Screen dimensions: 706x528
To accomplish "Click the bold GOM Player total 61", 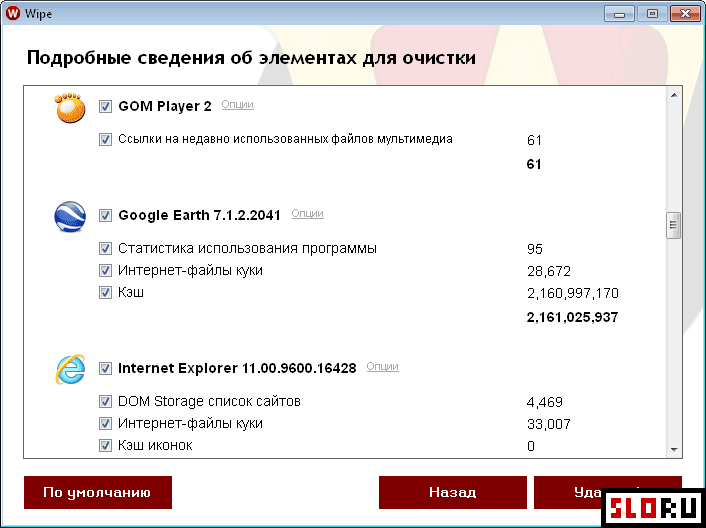I will [x=534, y=164].
